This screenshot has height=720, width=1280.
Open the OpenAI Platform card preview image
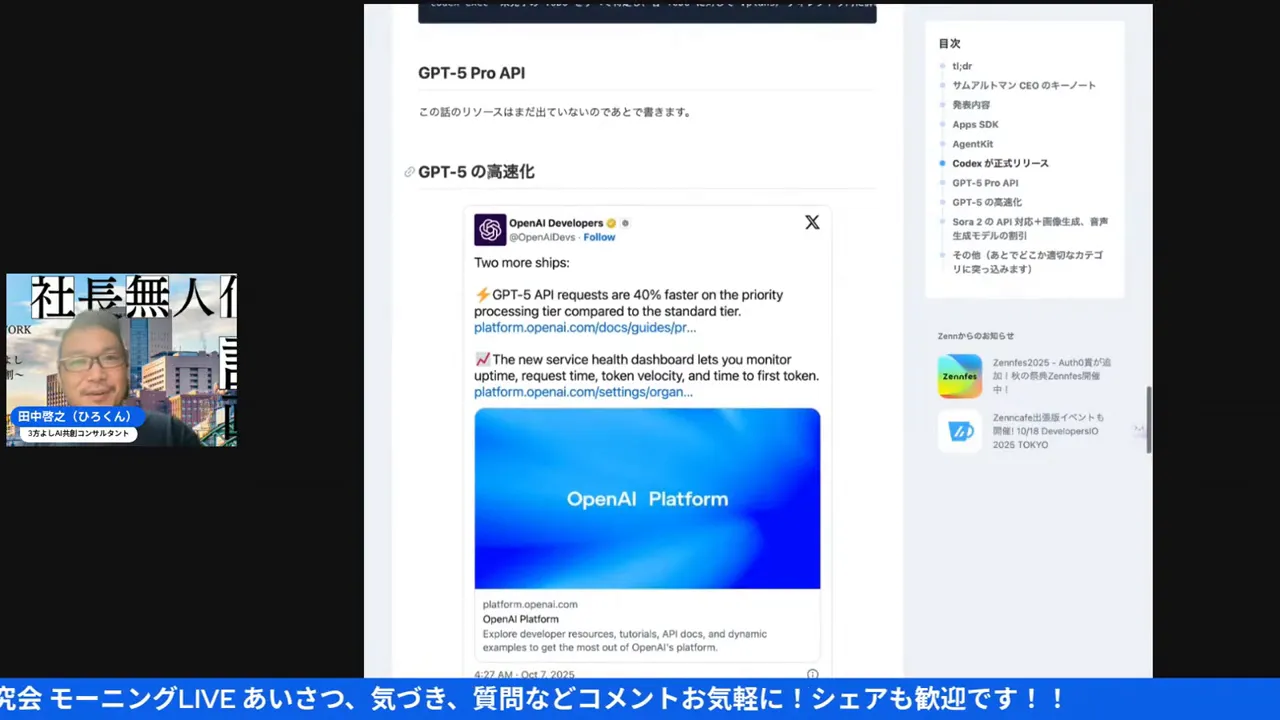coord(647,498)
